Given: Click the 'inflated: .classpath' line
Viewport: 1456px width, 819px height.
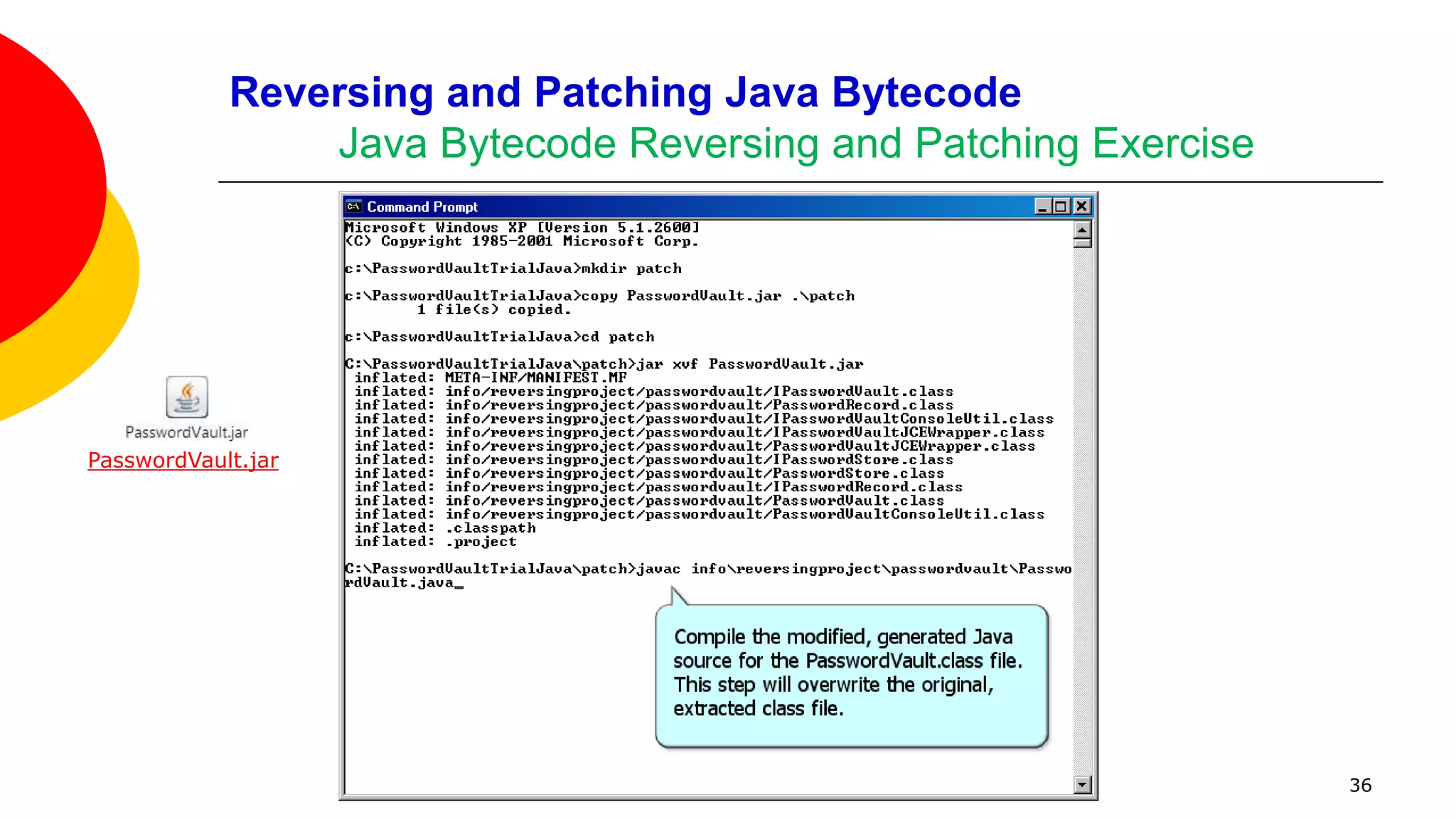Looking at the screenshot, I should 446,528.
